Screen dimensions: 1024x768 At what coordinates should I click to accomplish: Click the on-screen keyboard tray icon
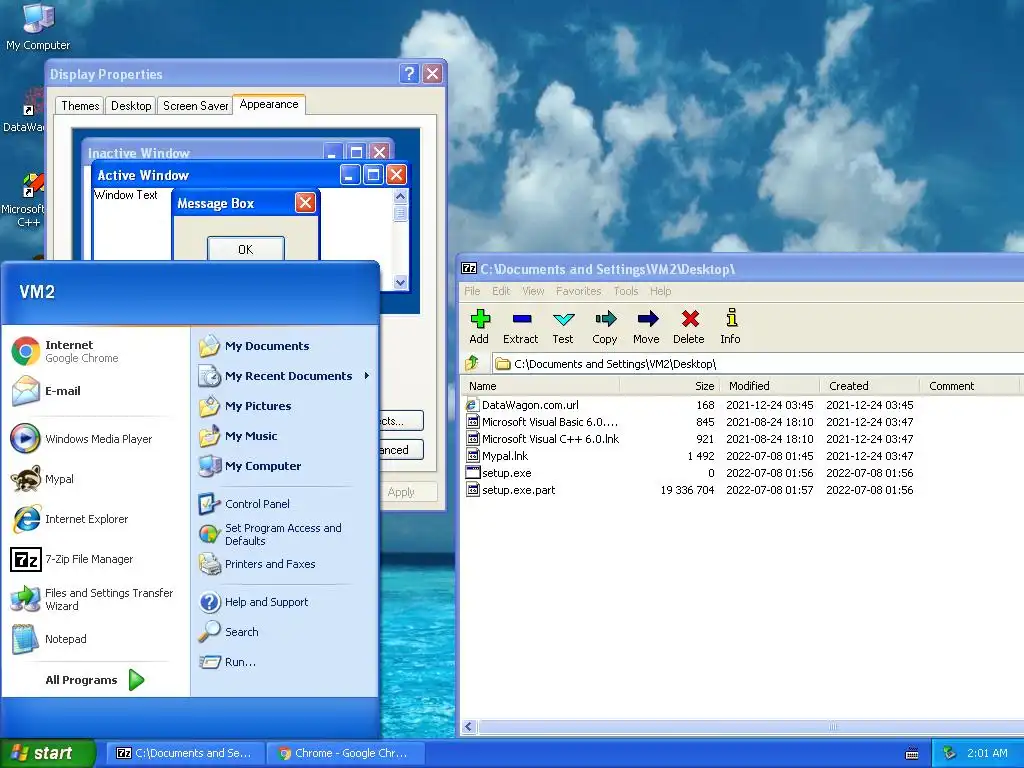tap(912, 754)
